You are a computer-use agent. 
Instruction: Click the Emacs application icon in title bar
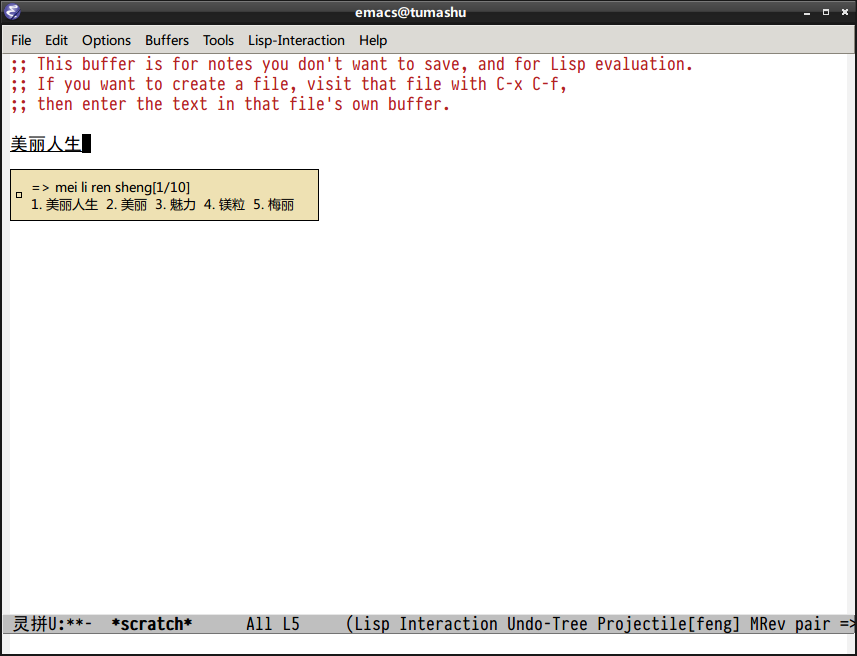point(12,11)
